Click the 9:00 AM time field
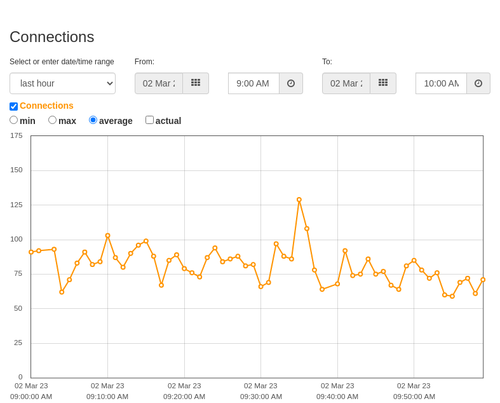 tap(254, 83)
